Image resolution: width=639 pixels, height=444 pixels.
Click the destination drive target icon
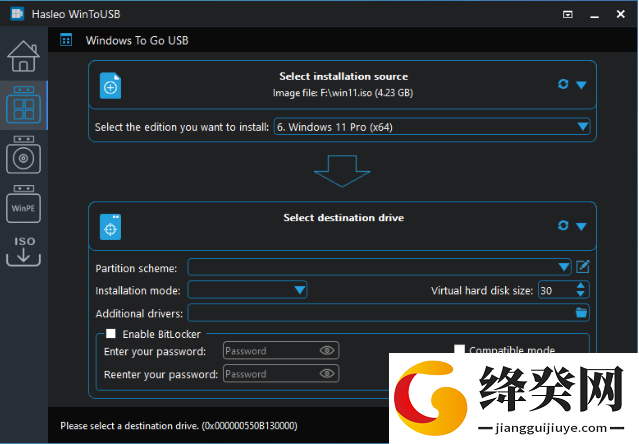coord(110,227)
